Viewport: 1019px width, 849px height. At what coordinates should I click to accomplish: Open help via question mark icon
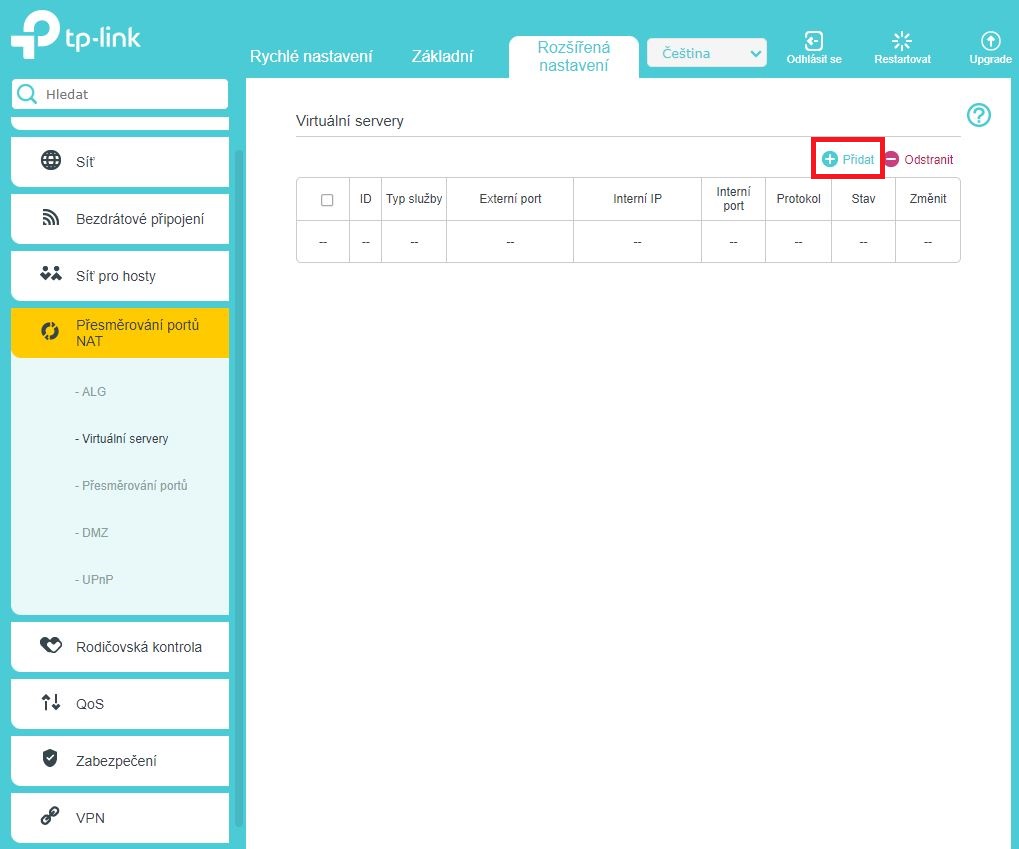pos(979,115)
